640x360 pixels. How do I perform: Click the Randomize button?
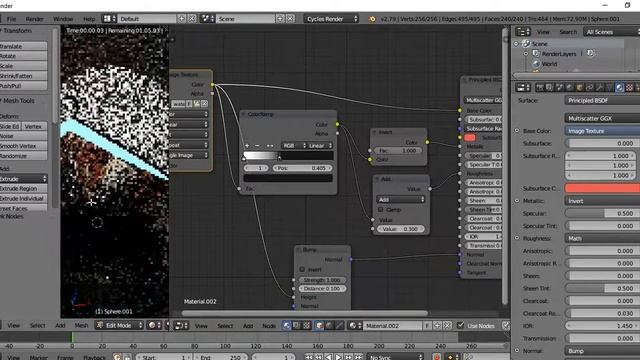(23, 156)
